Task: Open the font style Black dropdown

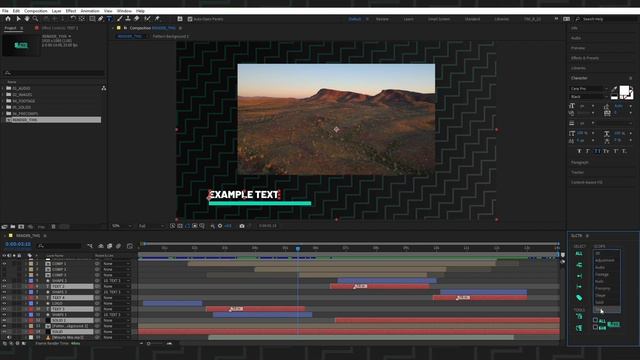Action: coord(589,97)
